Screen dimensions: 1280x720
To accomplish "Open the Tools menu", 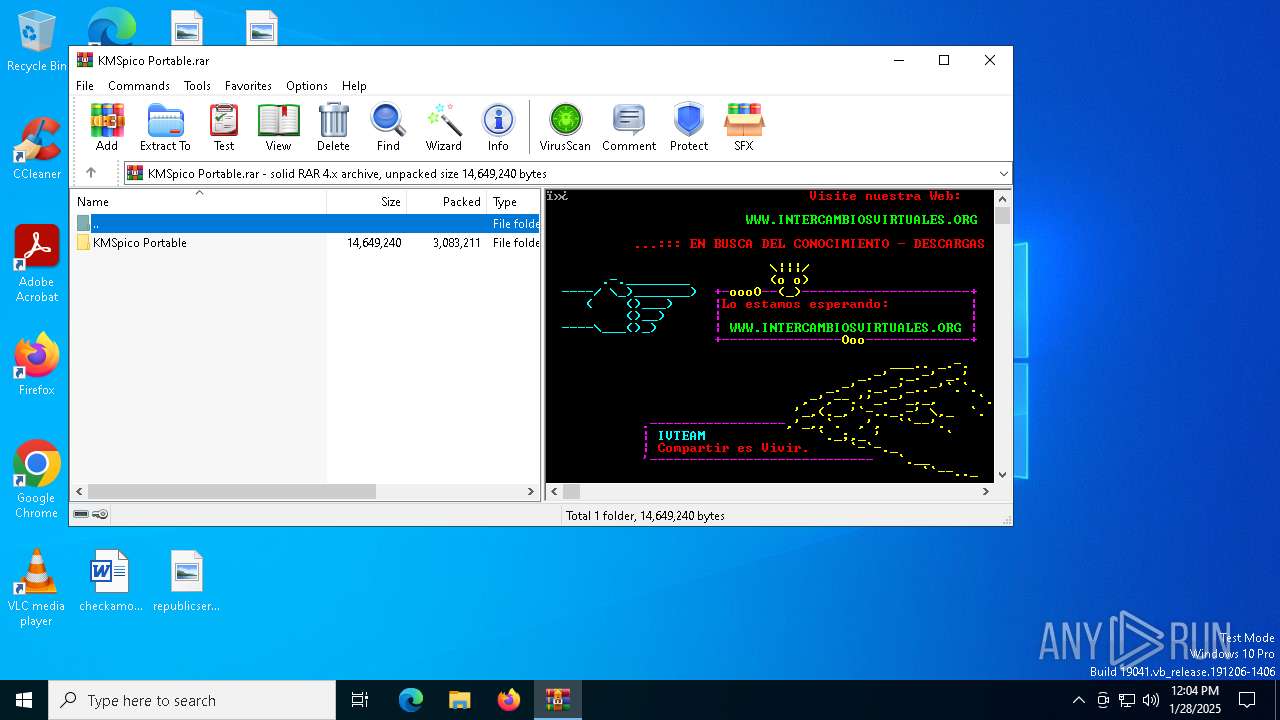I will point(197,86).
